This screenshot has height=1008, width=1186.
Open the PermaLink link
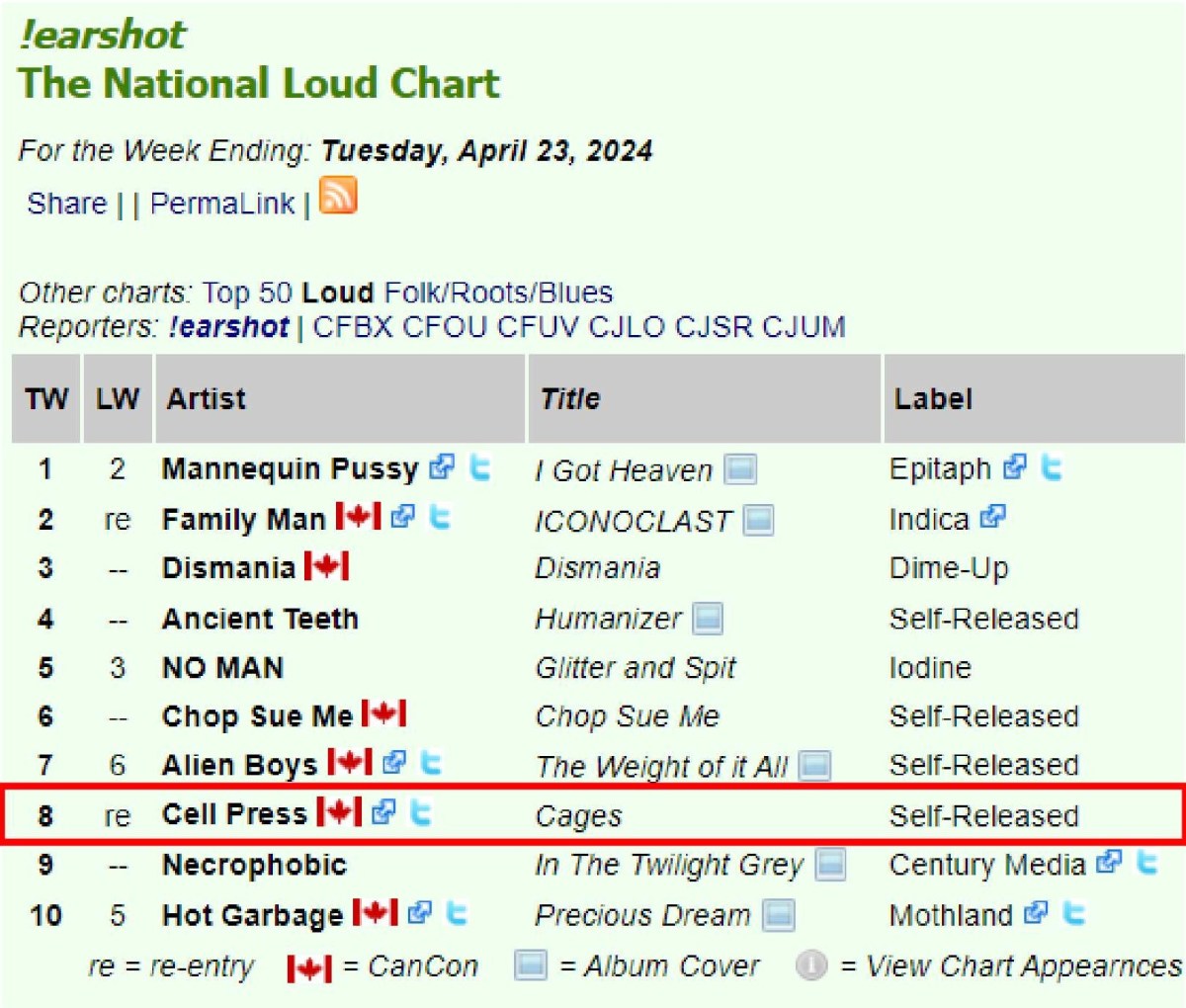coord(223,203)
